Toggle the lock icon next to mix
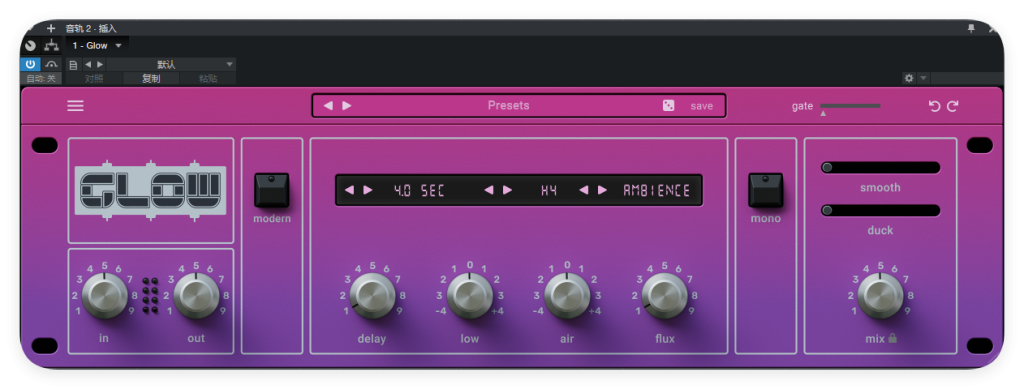 pyautogui.click(x=893, y=339)
